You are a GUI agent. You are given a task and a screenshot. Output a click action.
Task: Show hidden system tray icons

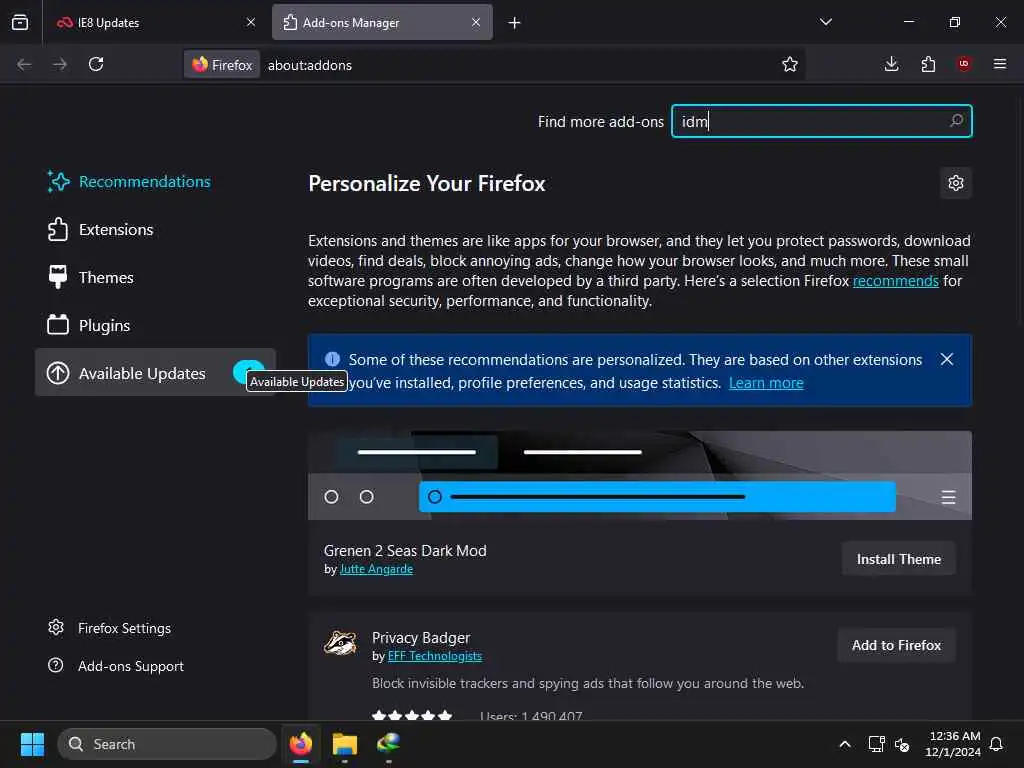(844, 744)
